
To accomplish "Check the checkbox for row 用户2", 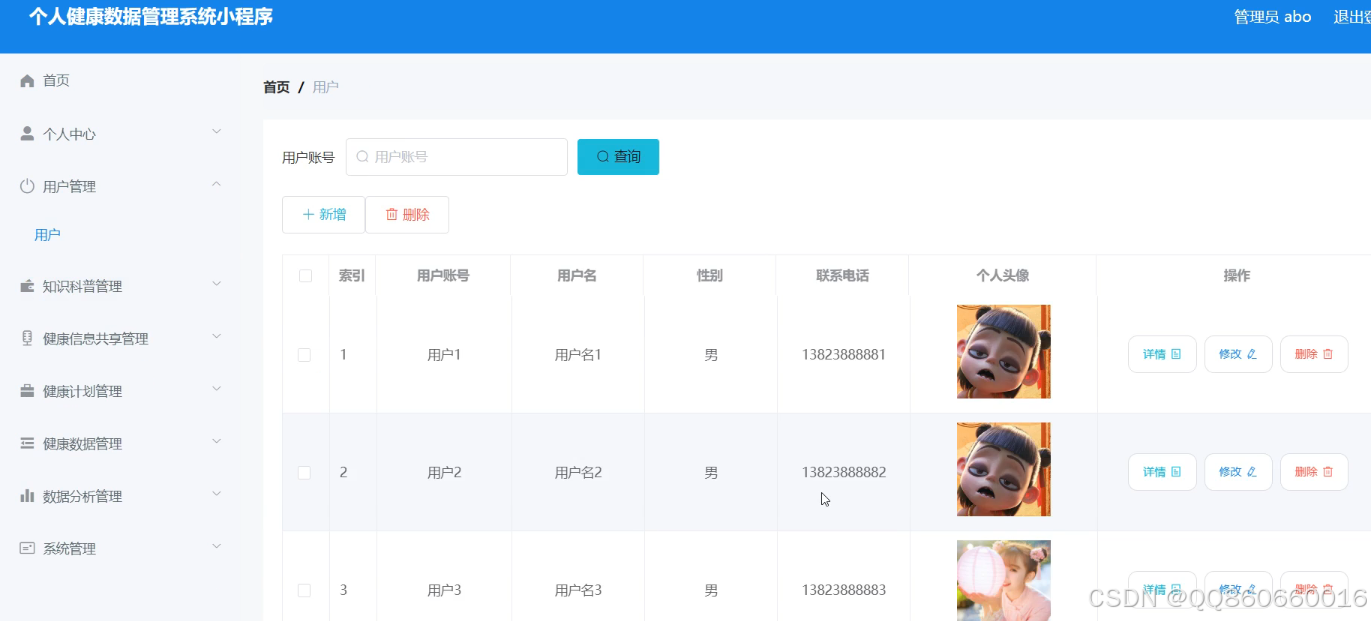I will point(304,472).
